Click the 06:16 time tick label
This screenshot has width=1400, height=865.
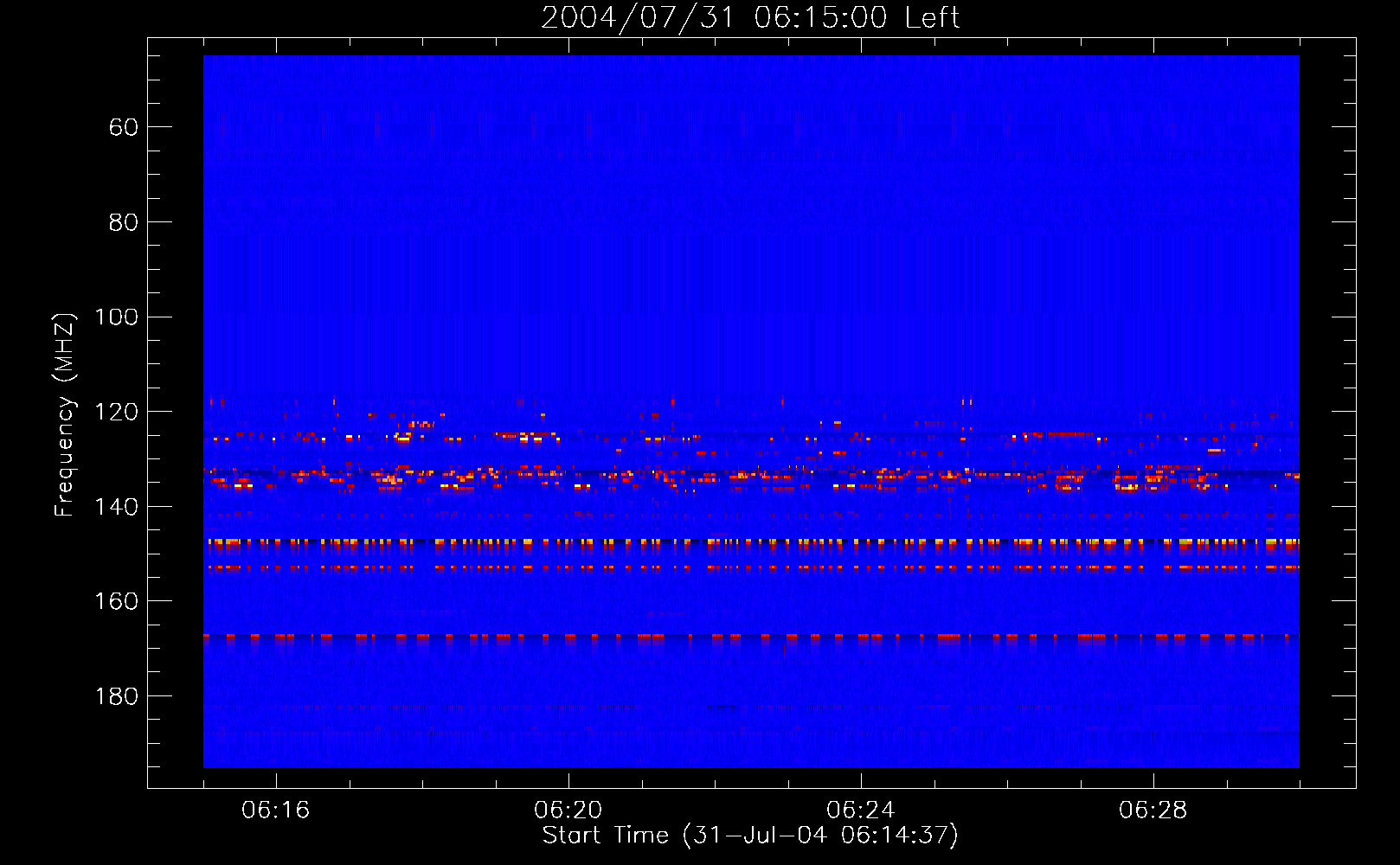(275, 811)
